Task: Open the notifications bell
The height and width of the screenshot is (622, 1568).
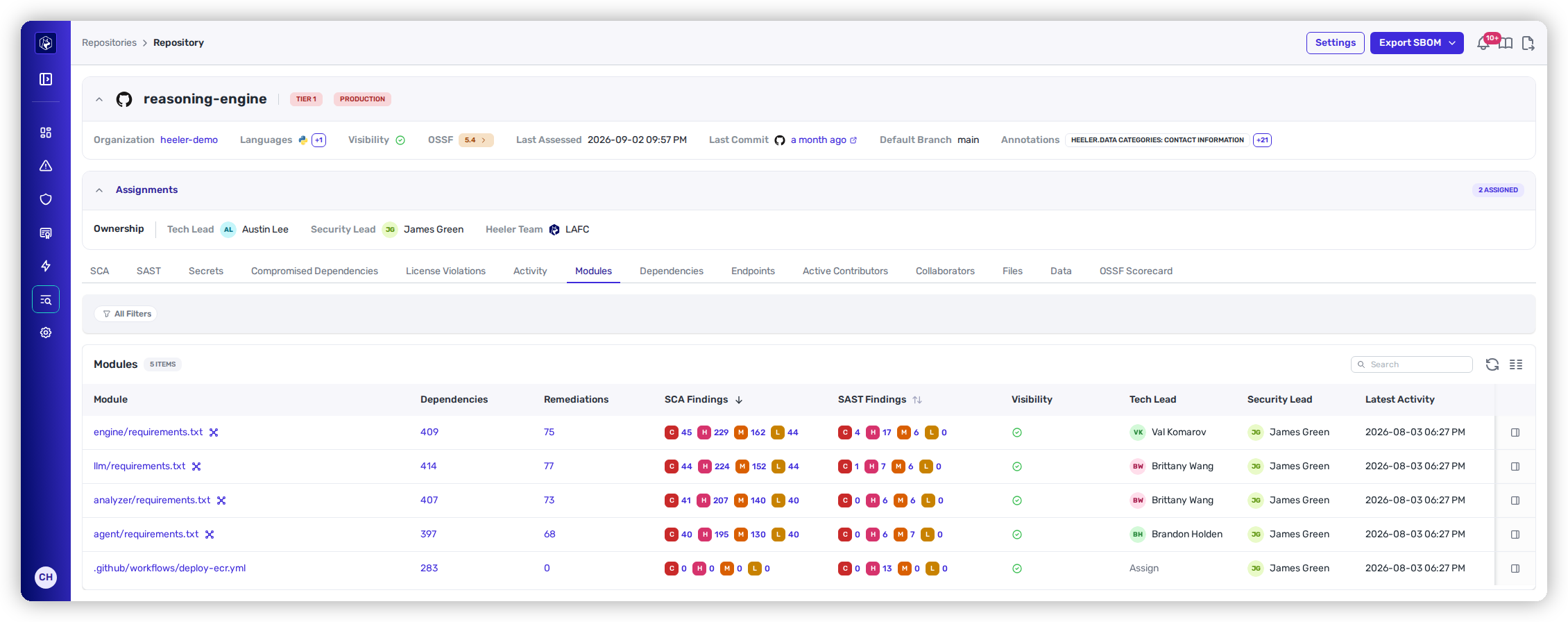Action: (x=1483, y=43)
